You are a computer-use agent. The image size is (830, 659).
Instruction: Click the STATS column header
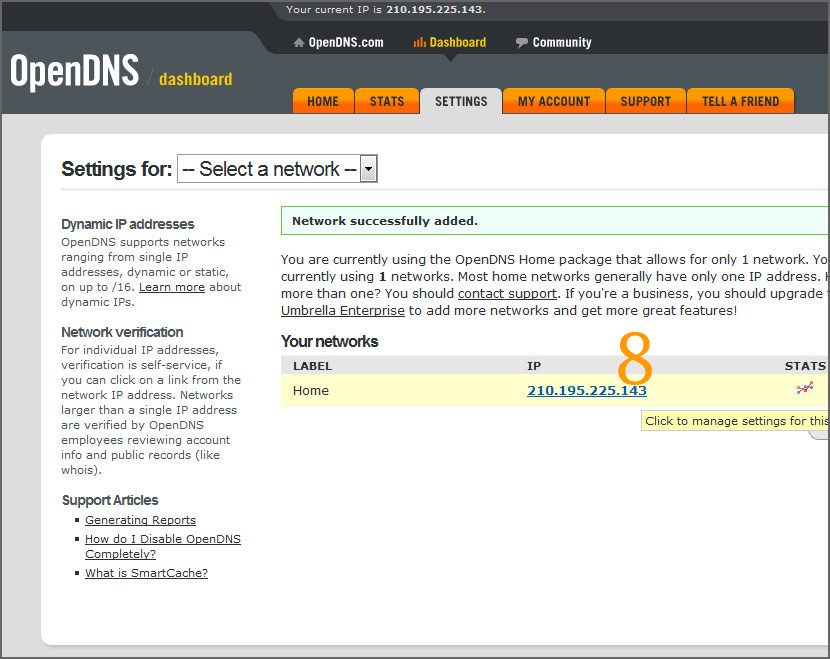click(805, 366)
